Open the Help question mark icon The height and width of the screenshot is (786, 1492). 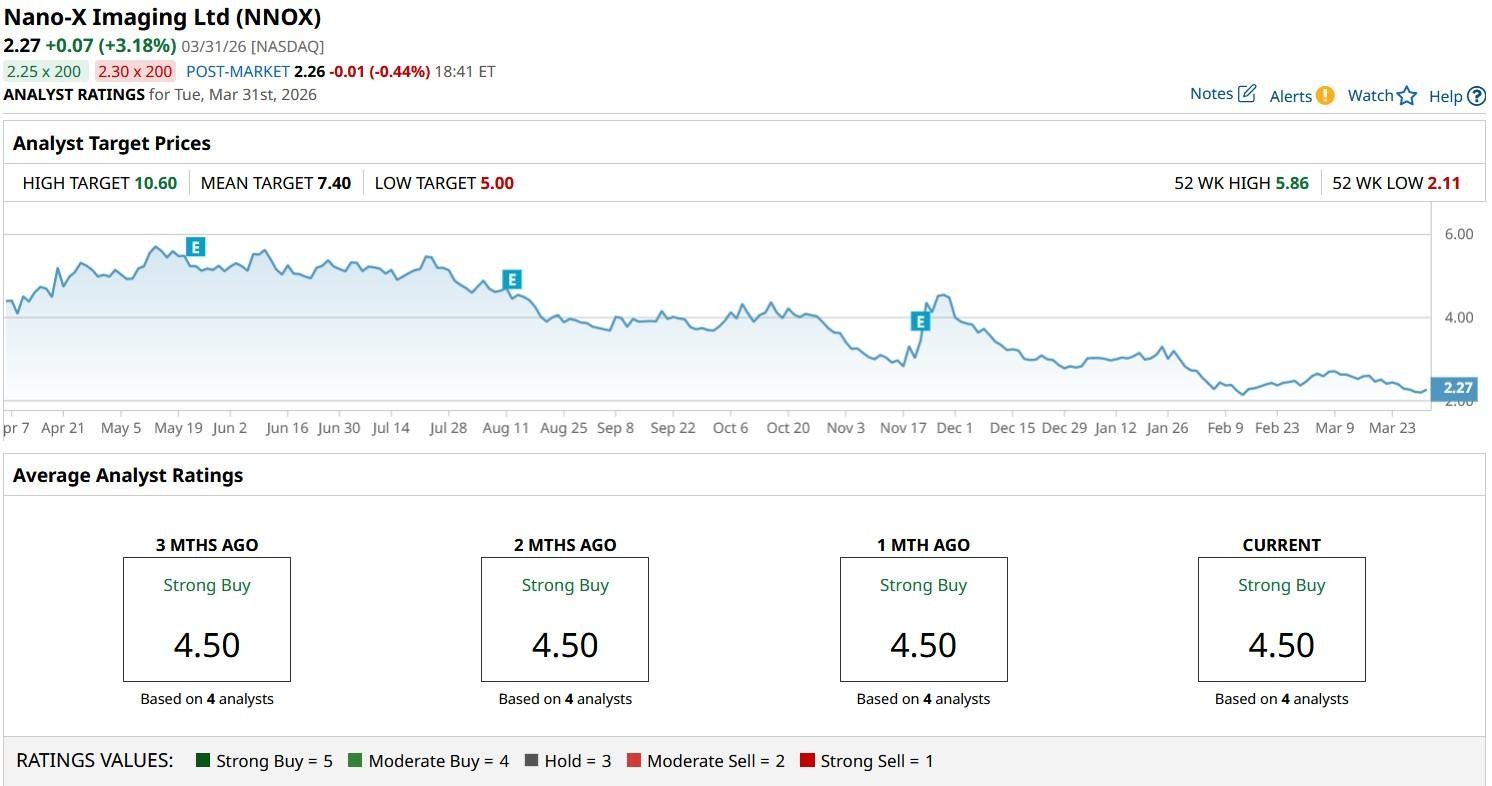(1476, 96)
